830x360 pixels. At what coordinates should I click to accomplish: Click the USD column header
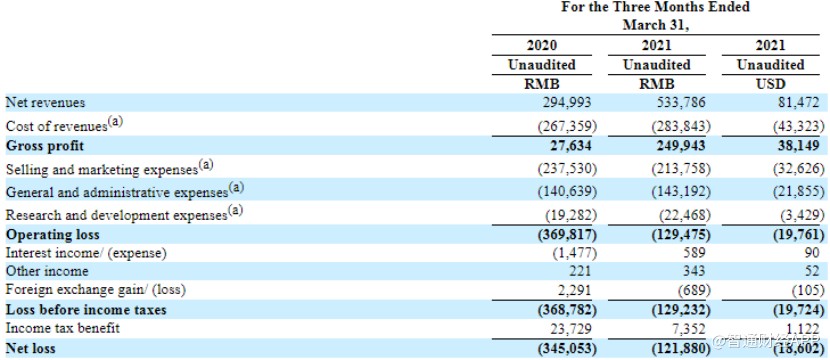coord(771,85)
